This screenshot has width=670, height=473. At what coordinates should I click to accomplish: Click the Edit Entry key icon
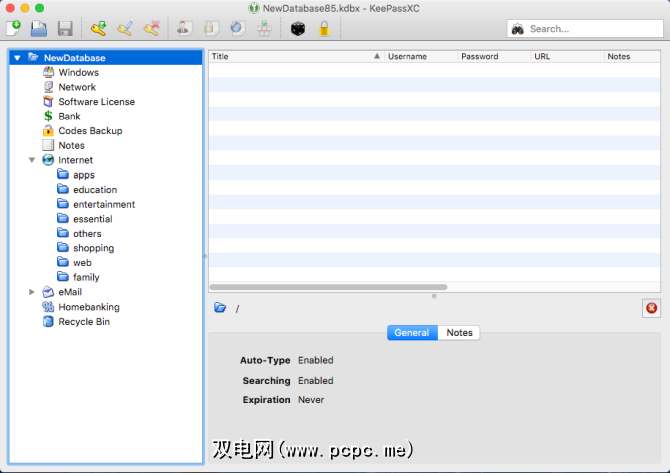click(125, 29)
